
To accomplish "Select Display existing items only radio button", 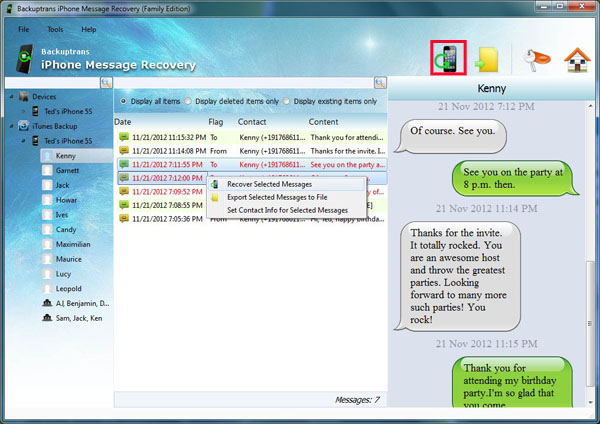I will pos(286,101).
